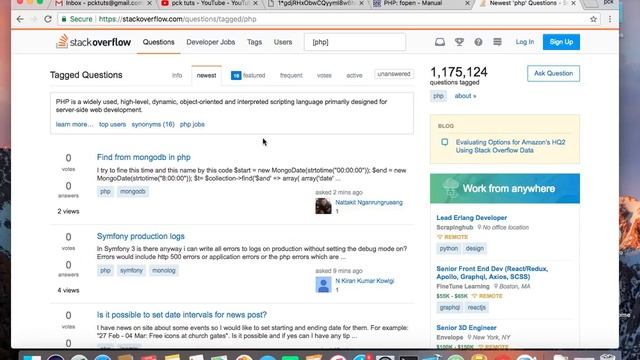Click the [php] search field
Image resolution: width=640 pixels, height=360 pixels.
355,42
